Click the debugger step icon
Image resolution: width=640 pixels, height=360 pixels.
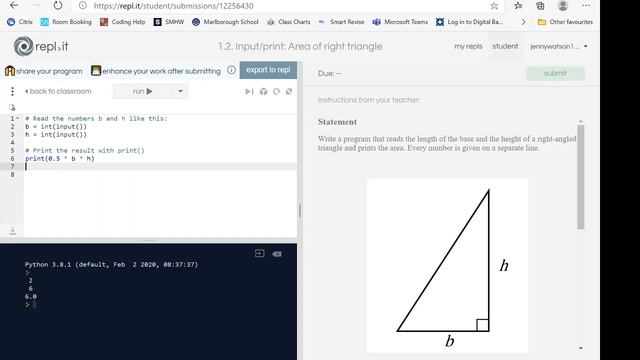click(249, 91)
